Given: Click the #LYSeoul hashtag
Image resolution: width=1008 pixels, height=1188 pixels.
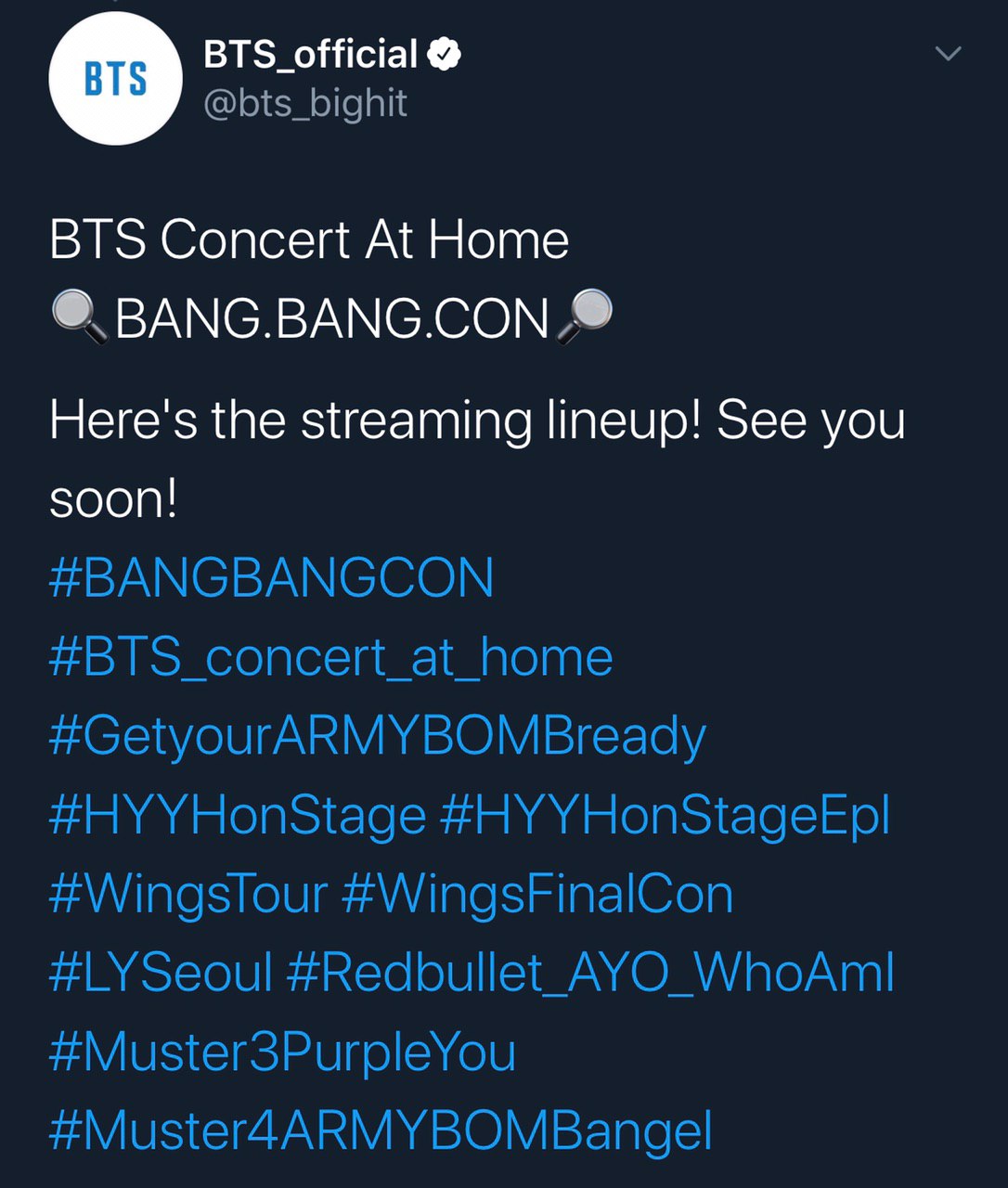Looking at the screenshot, I should pyautogui.click(x=160, y=974).
